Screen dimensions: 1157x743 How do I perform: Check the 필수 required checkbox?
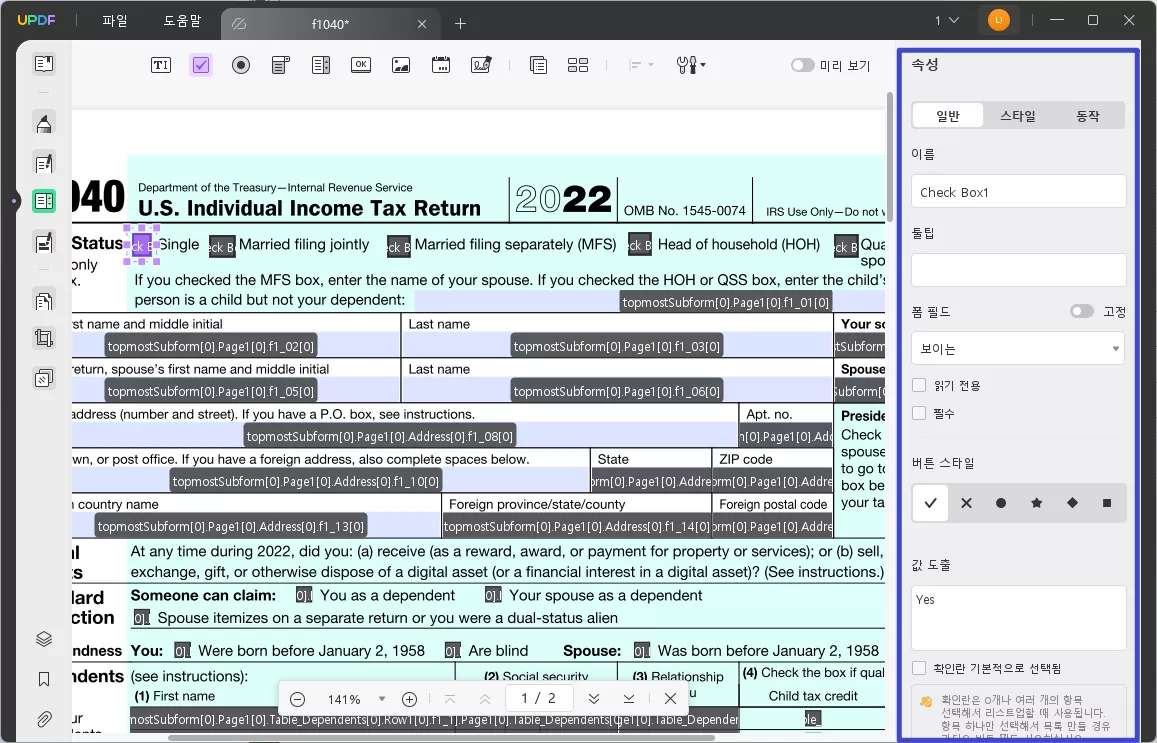pyautogui.click(x=919, y=413)
